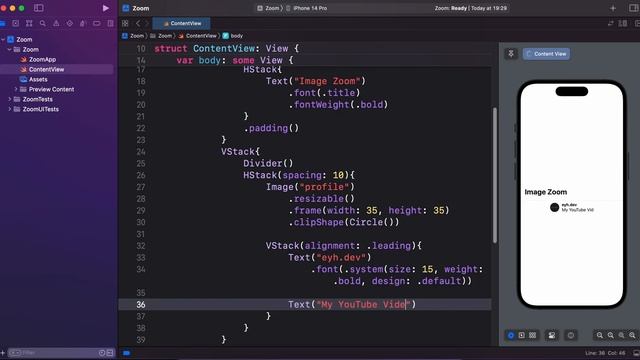This screenshot has height=360, width=640.
Task: Open the source control navigator icon
Action: (16, 23)
